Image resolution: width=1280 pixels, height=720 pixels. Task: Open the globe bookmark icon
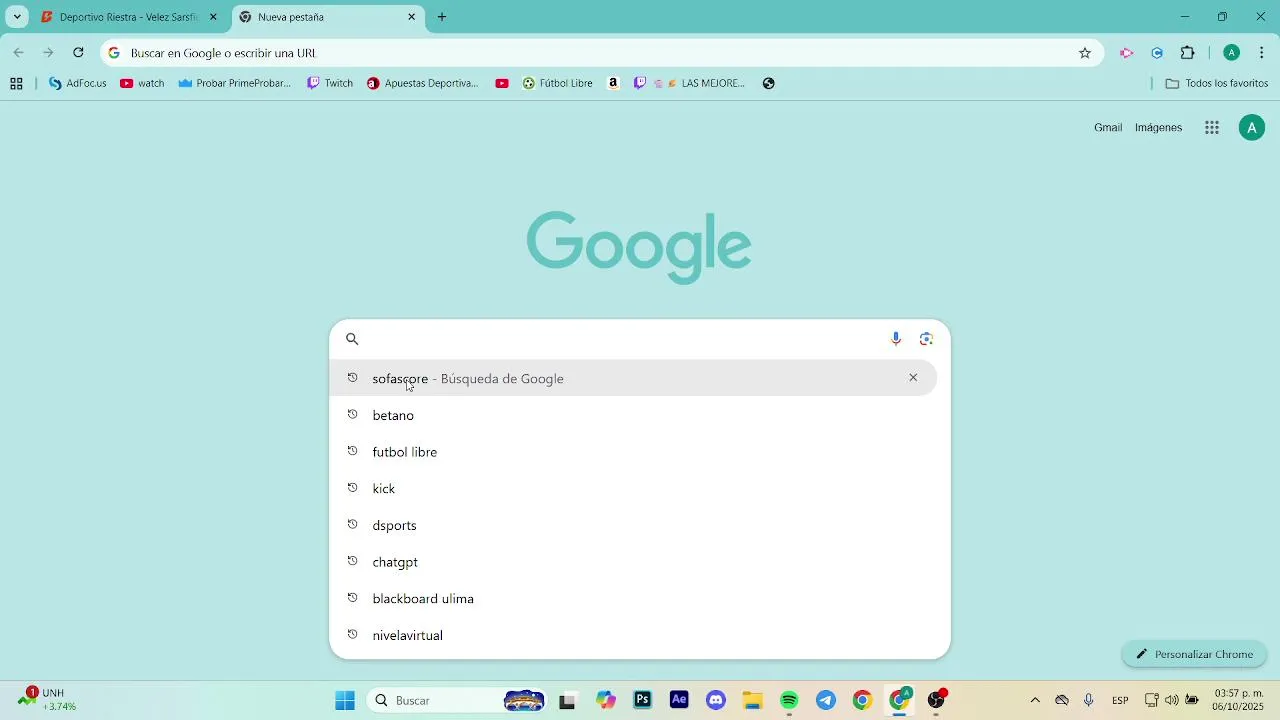769,84
